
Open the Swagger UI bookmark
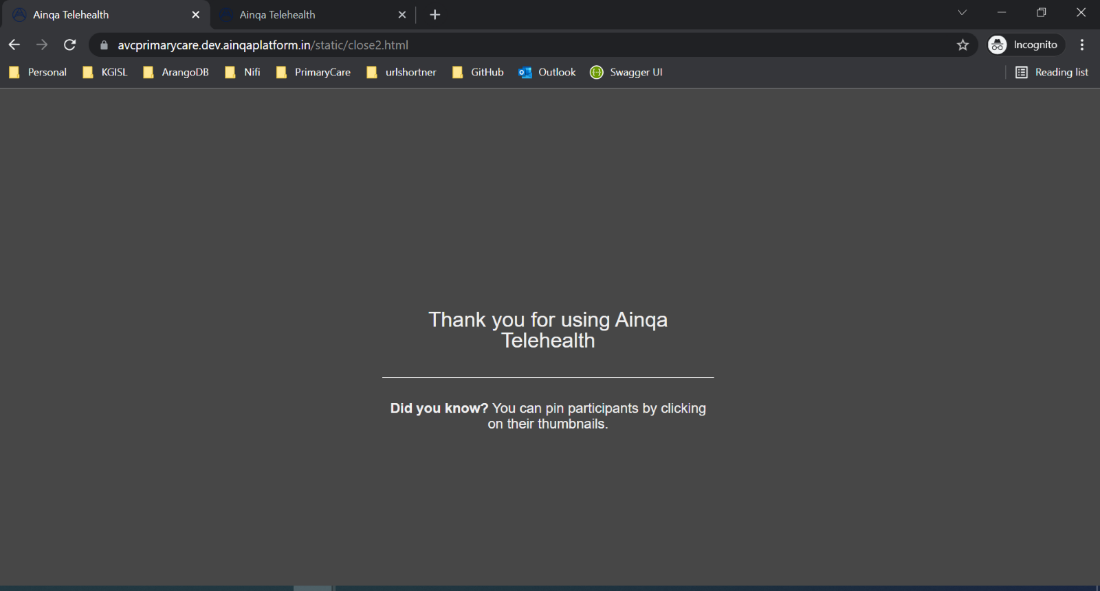point(626,72)
